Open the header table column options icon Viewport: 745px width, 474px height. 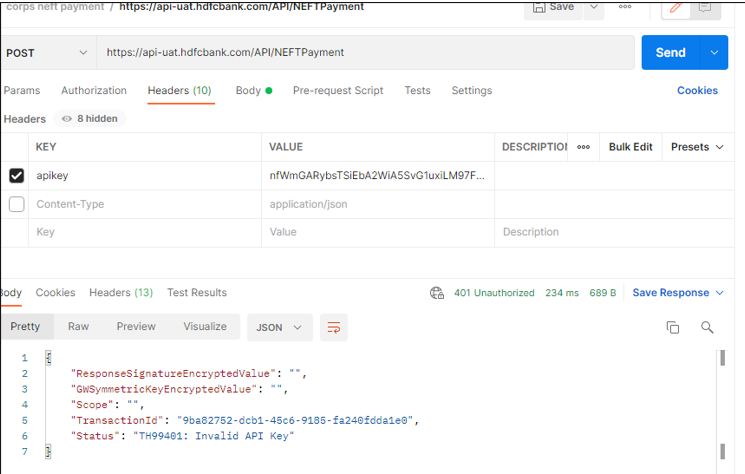(x=583, y=147)
